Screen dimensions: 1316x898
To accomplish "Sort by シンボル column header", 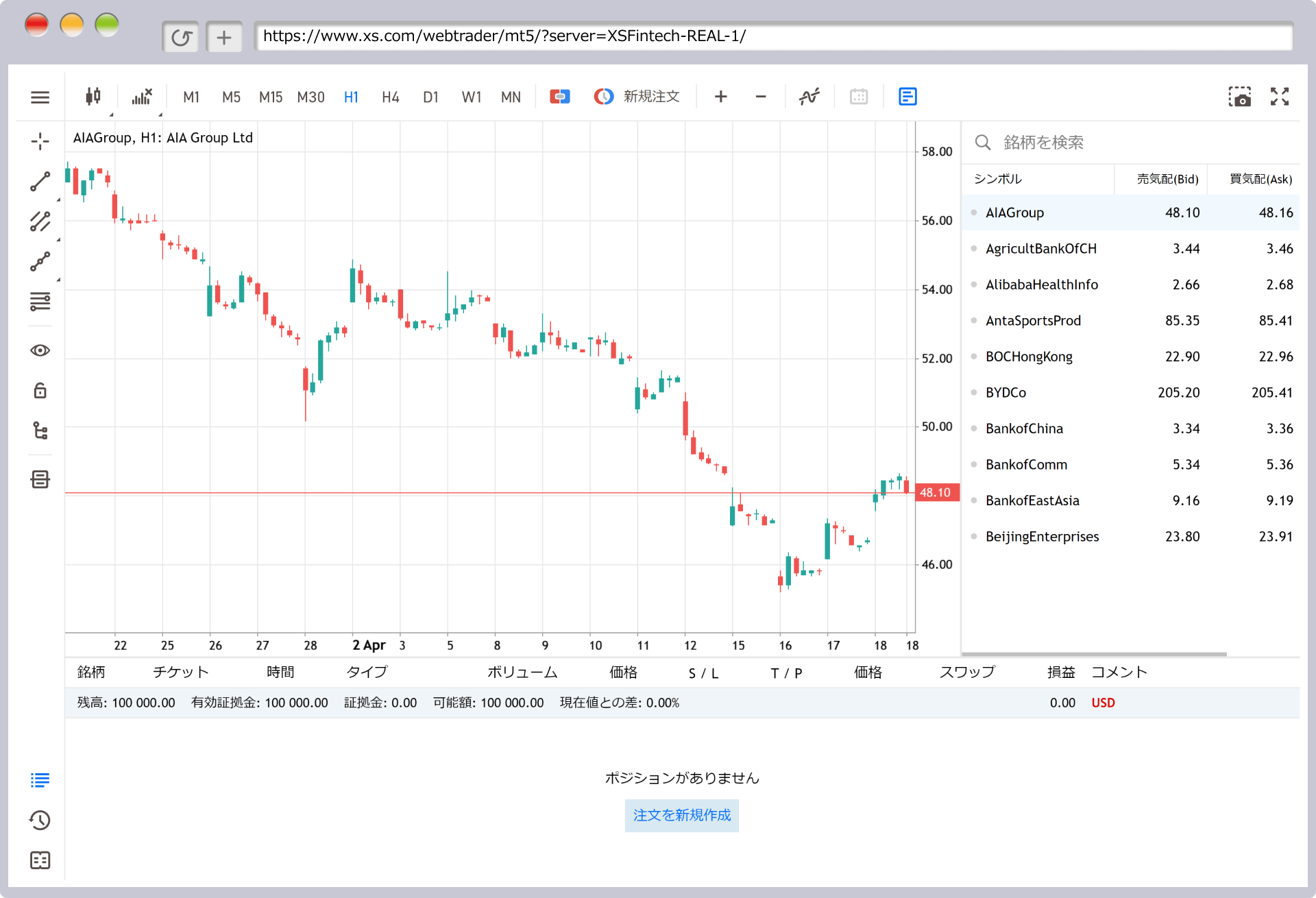I will tap(998, 179).
